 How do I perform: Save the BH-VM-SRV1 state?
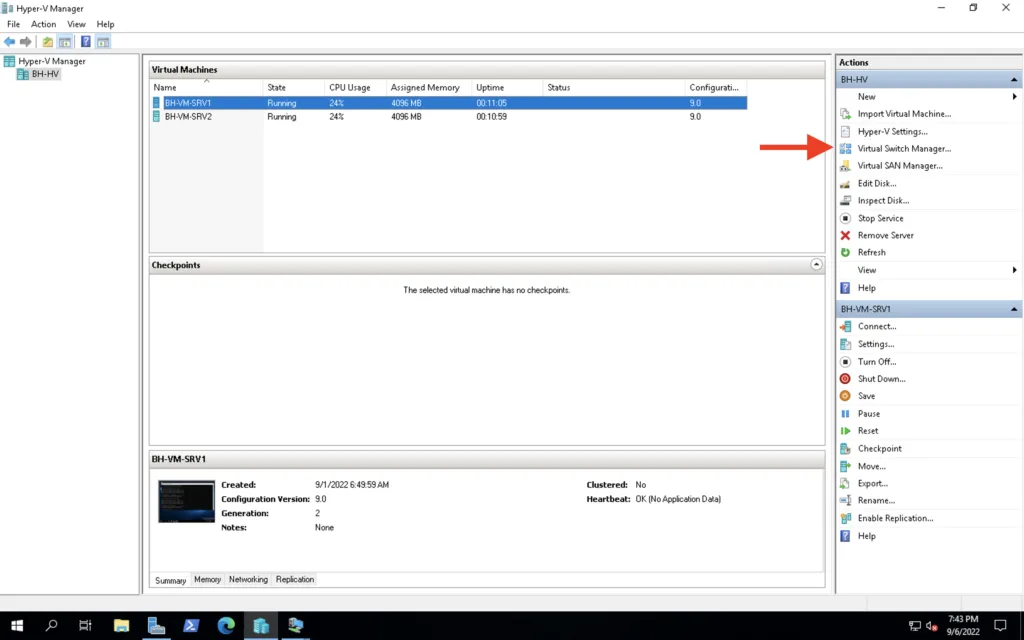(866, 396)
